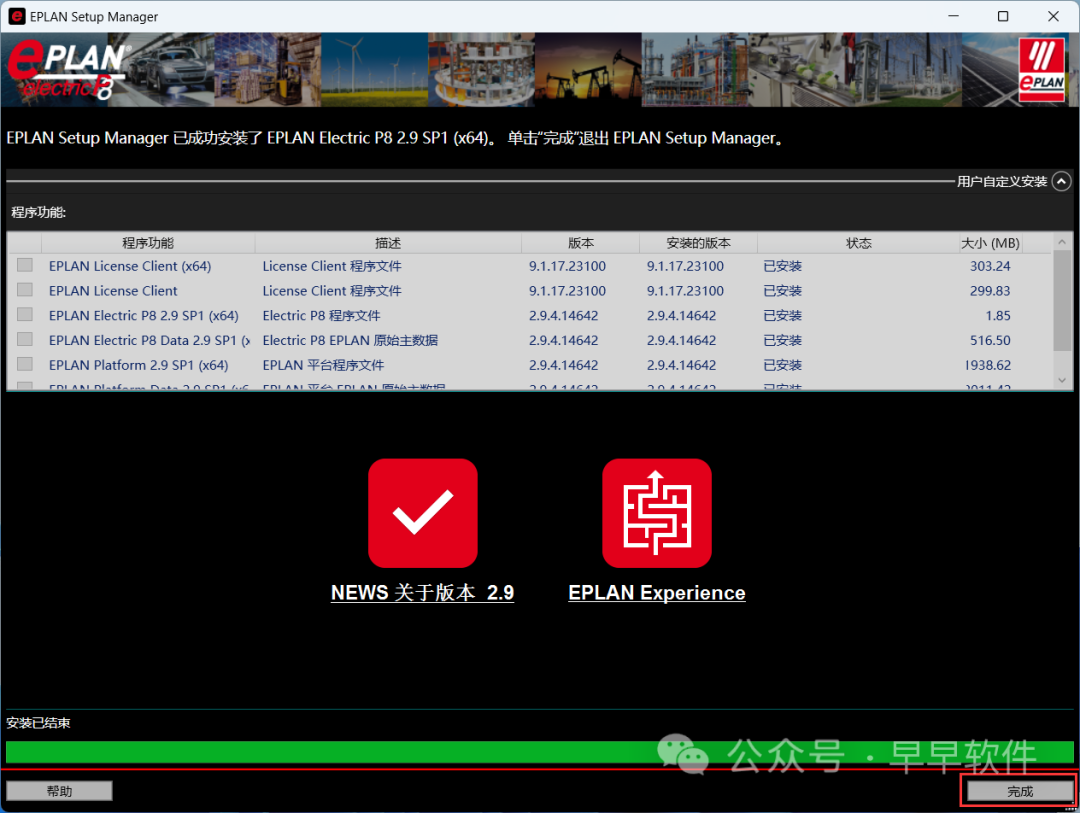
Task: Toggle checkbox for EPLAN License Client (x64)
Action: (x=25, y=266)
